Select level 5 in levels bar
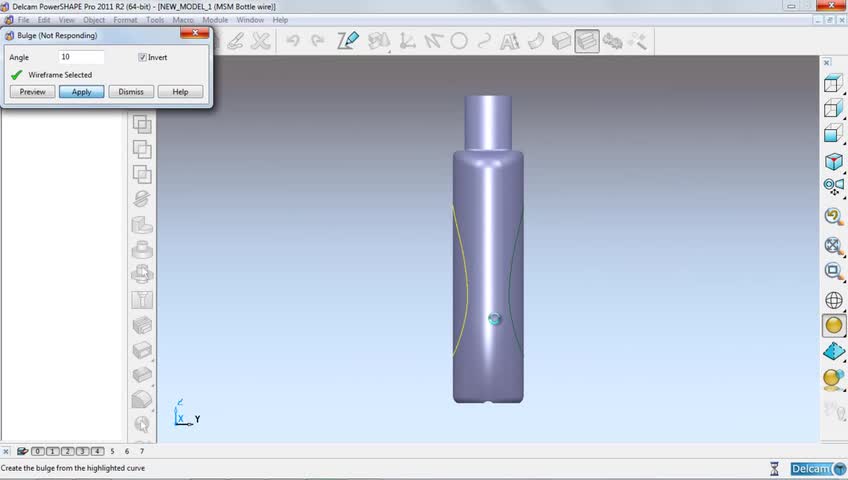Image resolution: width=848 pixels, height=480 pixels. (112, 451)
